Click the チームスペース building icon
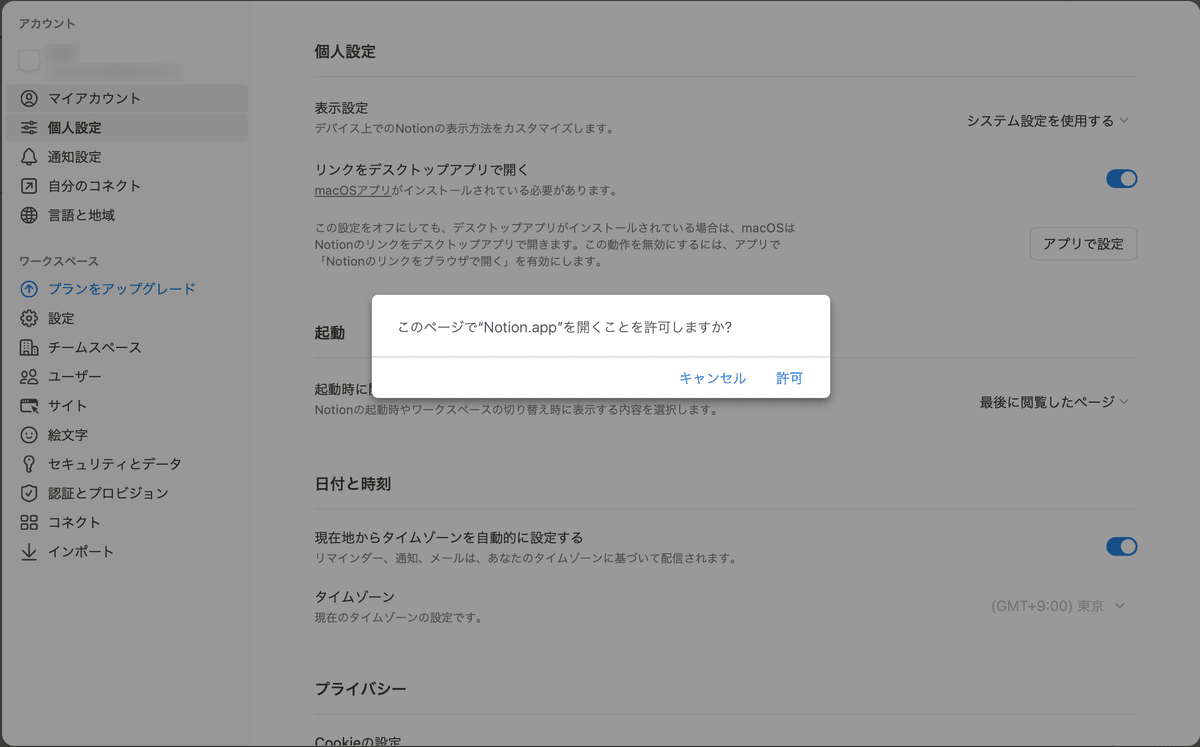The width and height of the screenshot is (1200, 747). pyautogui.click(x=29, y=347)
